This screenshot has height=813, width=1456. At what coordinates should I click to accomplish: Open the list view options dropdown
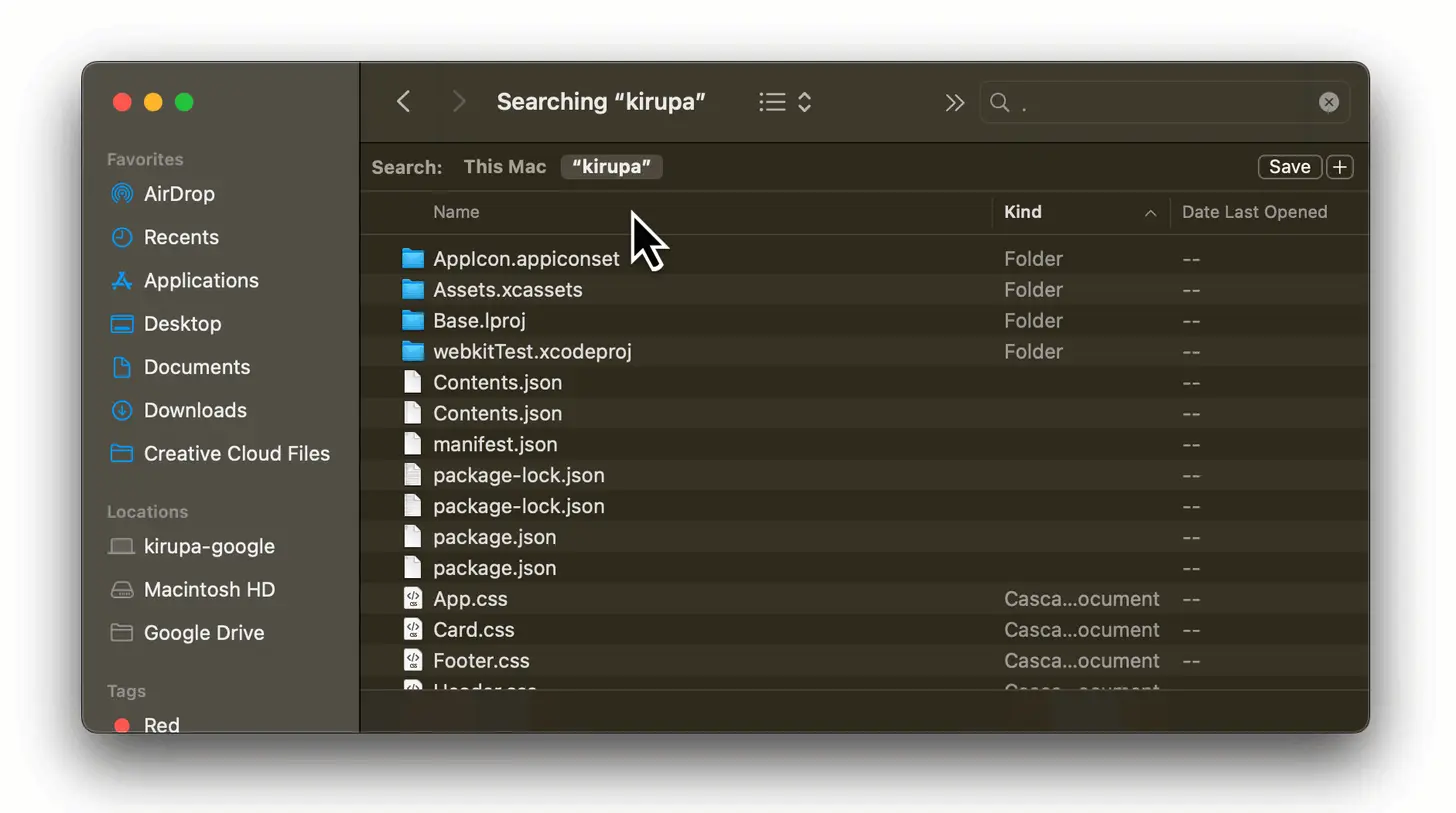pos(785,102)
